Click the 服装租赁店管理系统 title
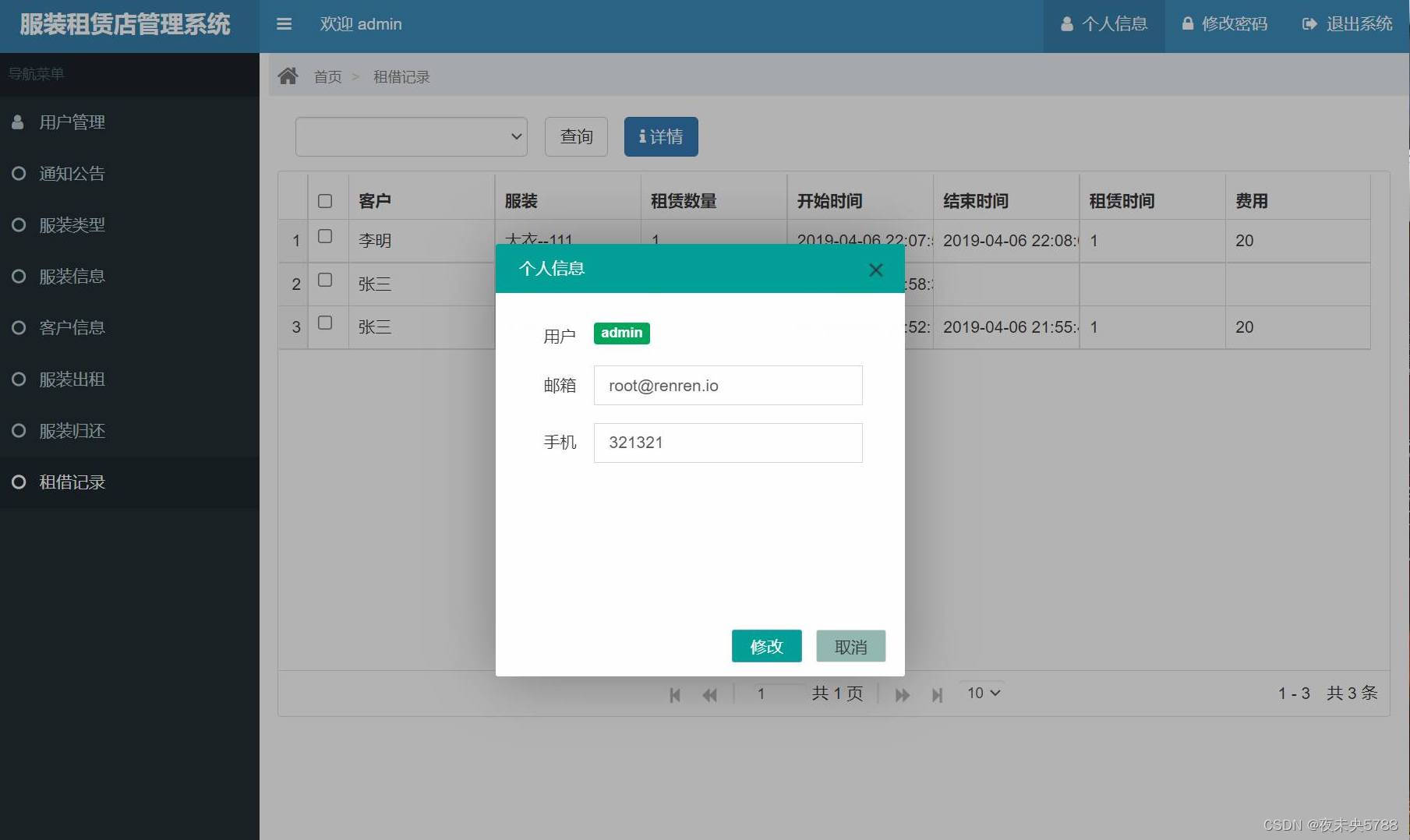 pyautogui.click(x=125, y=24)
